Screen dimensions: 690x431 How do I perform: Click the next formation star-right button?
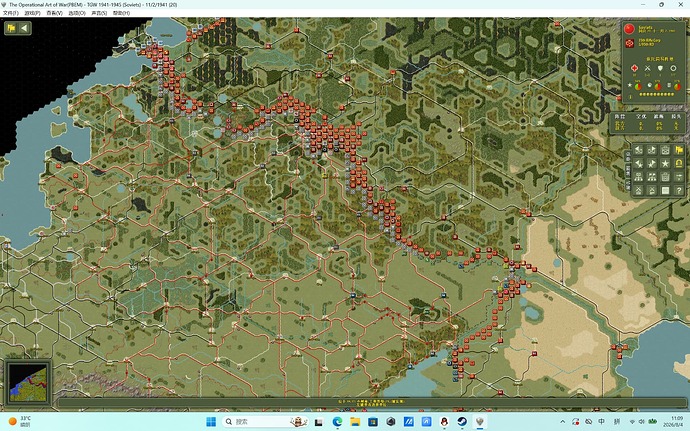652,164
